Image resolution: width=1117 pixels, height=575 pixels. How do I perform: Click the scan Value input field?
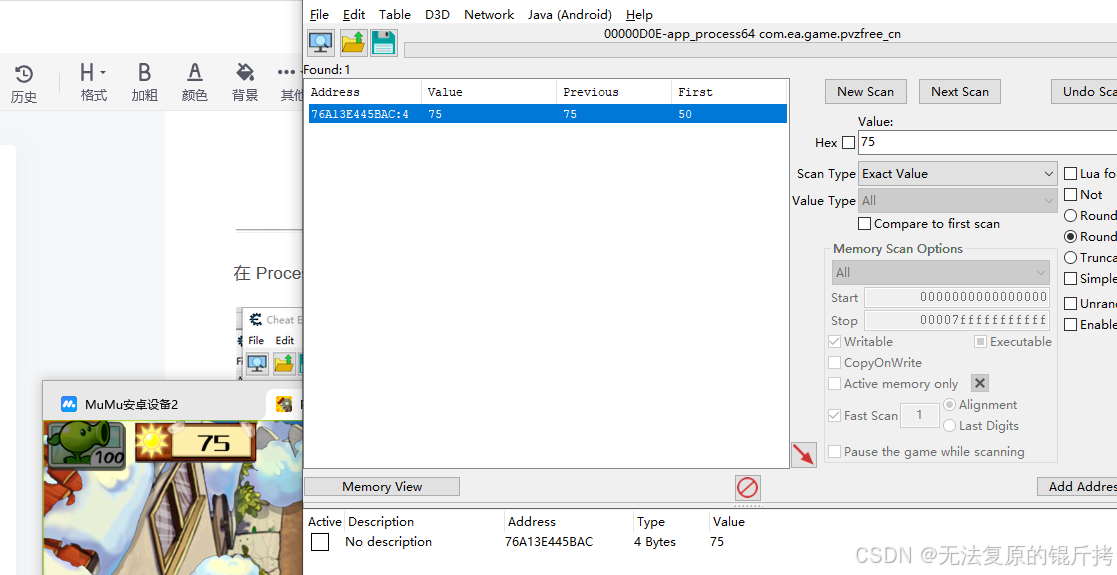[x=987, y=142]
